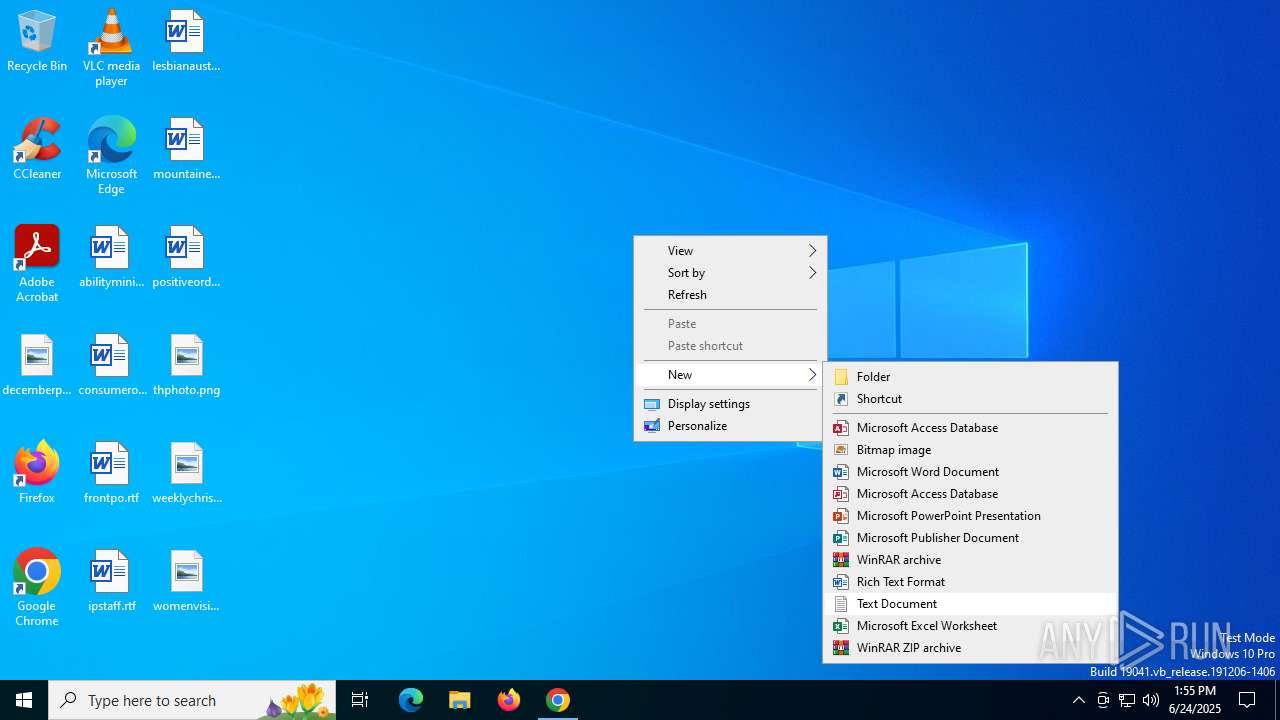Image resolution: width=1280 pixels, height=720 pixels.
Task: Open the Recycle Bin desktop icon
Action: pyautogui.click(x=37, y=41)
